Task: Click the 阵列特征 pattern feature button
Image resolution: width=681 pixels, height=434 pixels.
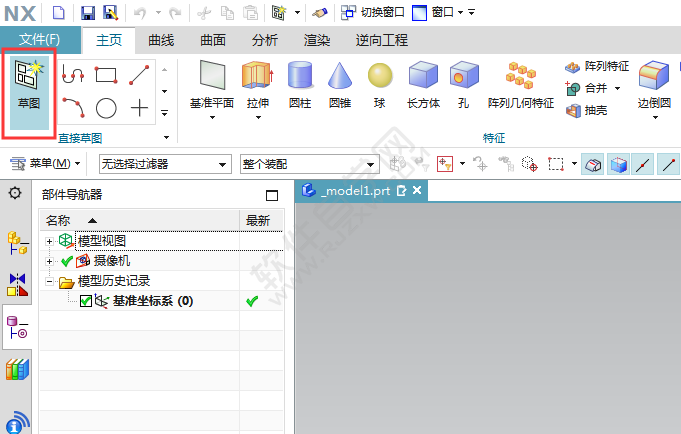Action: [x=597, y=66]
